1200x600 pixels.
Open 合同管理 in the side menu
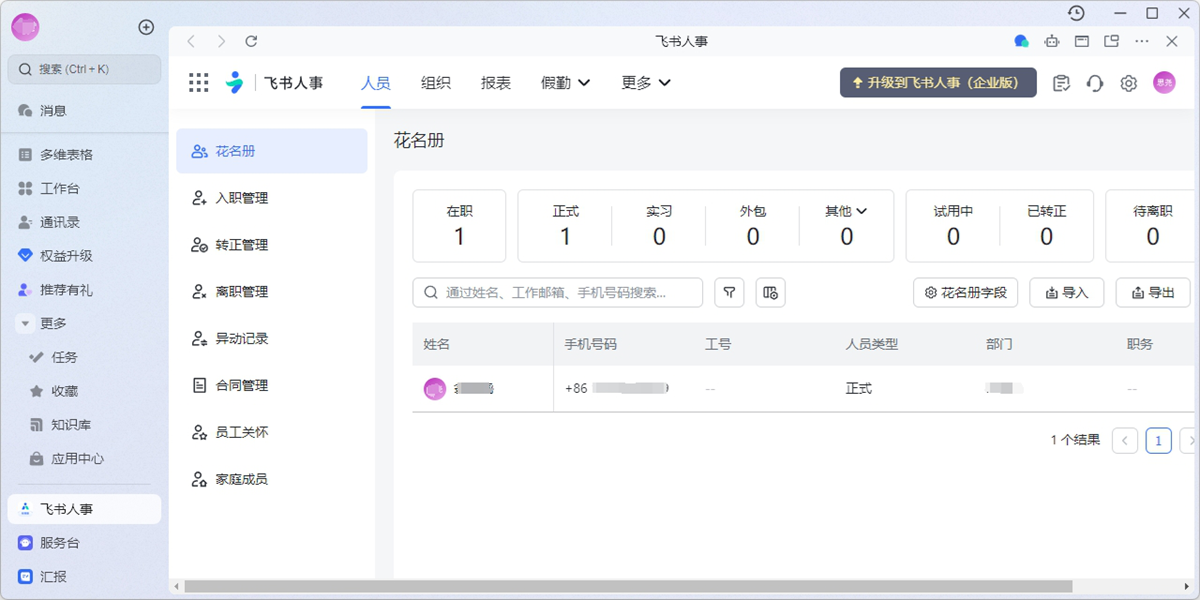(x=272, y=386)
